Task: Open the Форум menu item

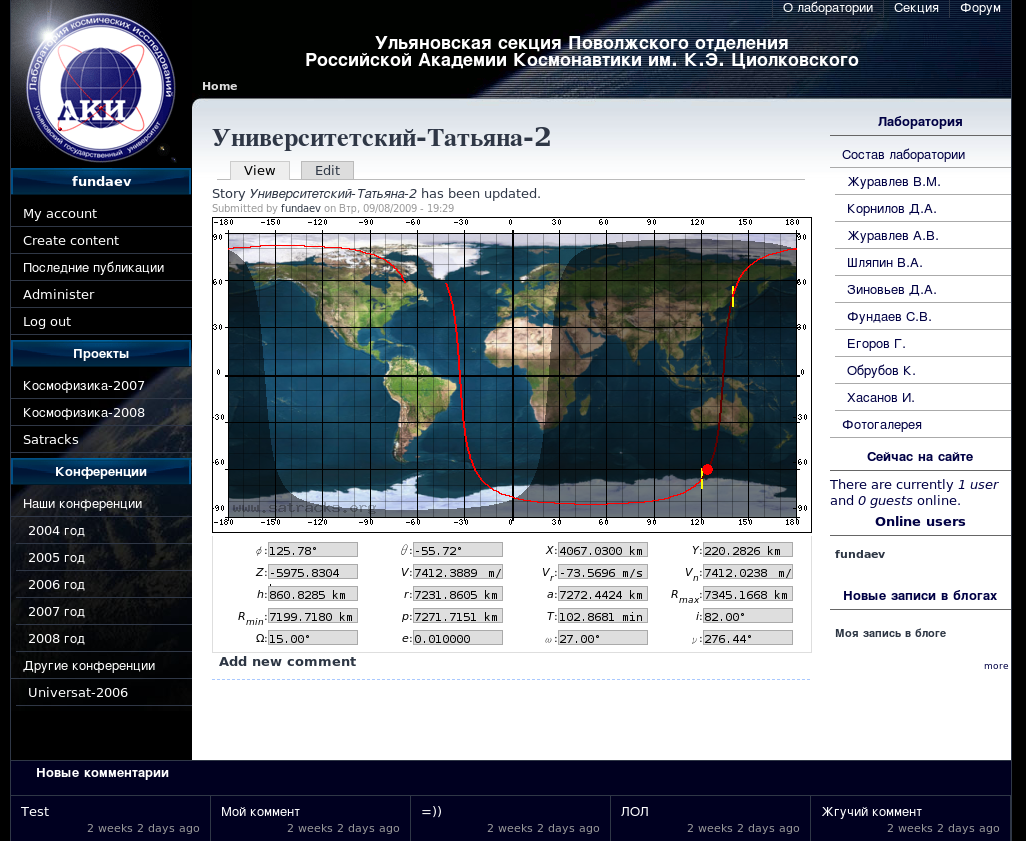Action: click(980, 8)
